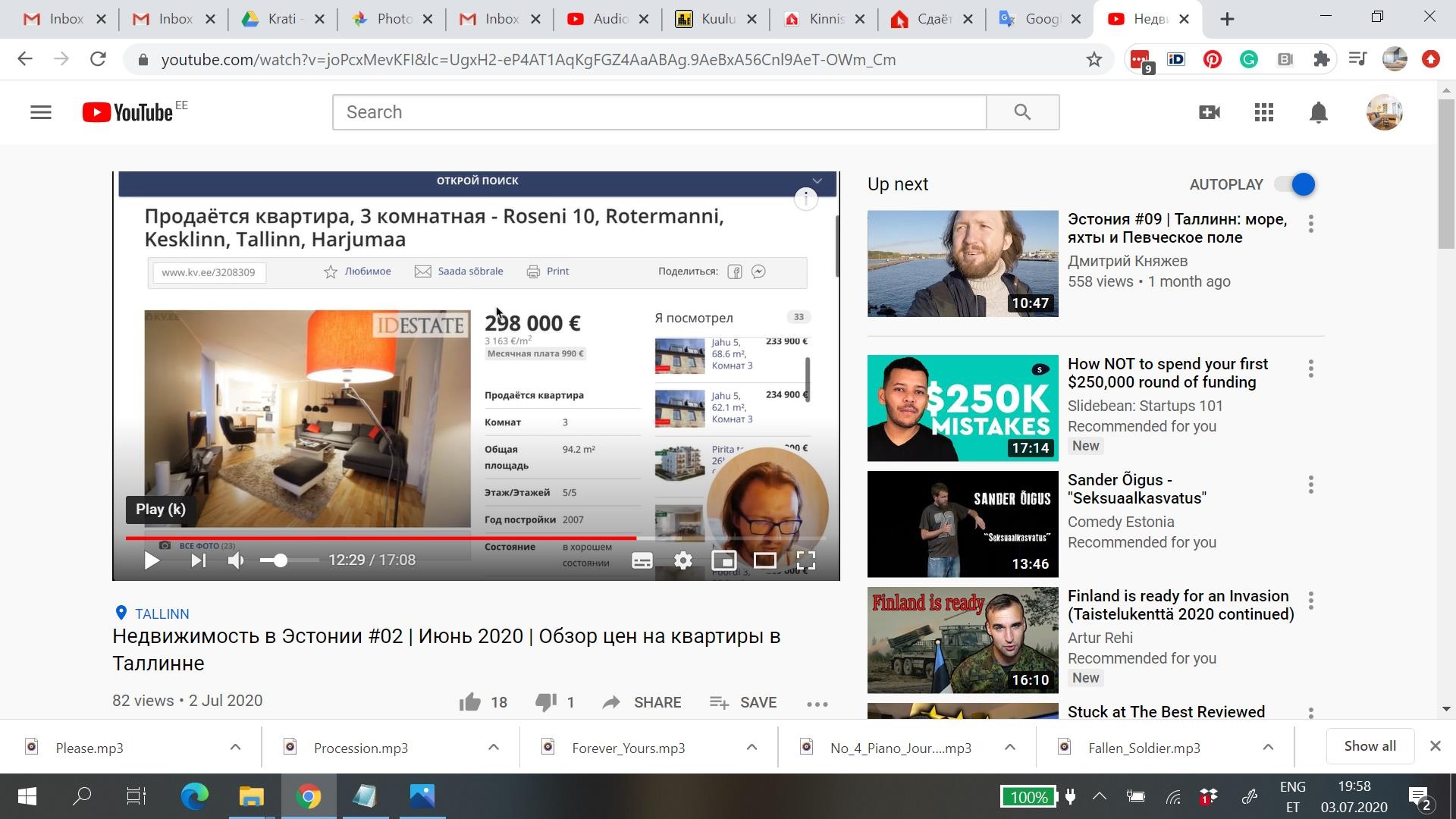This screenshot has height=819, width=1456.
Task: Toggle the Autoplay switch off
Action: pyautogui.click(x=1295, y=184)
